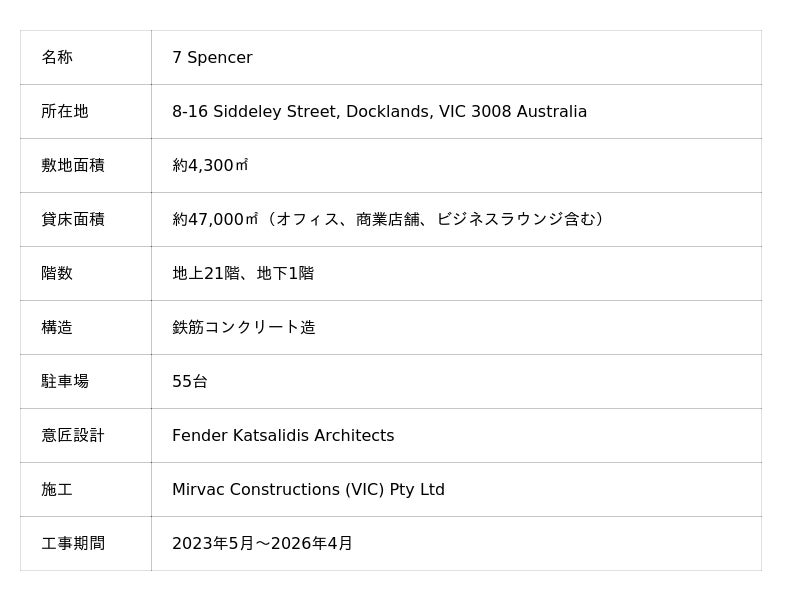Click the 貸床面積 row header
The height and width of the screenshot is (601, 800).
click(x=73, y=220)
